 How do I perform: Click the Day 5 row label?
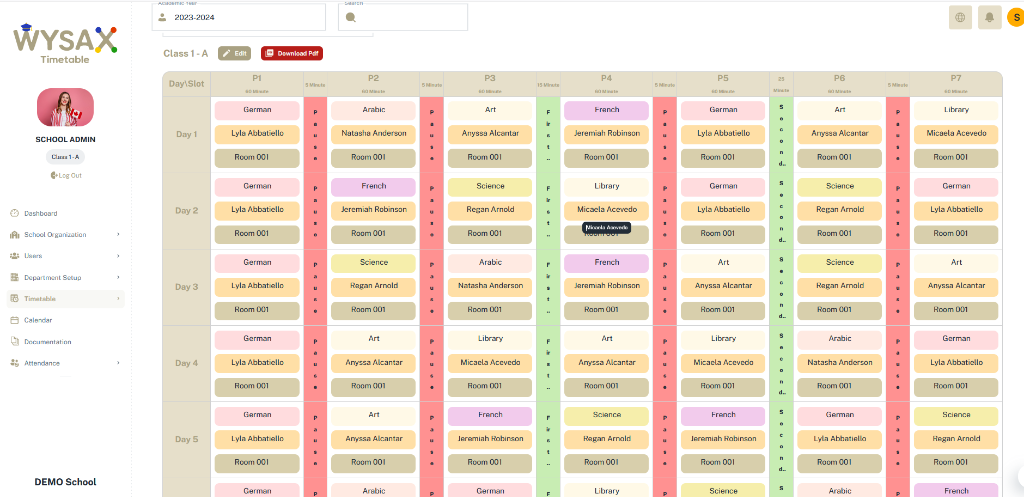[x=187, y=440]
